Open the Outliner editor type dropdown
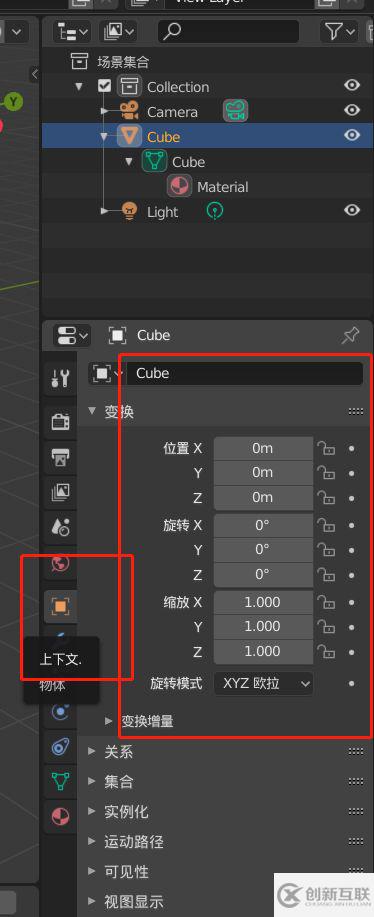 [x=72, y=31]
